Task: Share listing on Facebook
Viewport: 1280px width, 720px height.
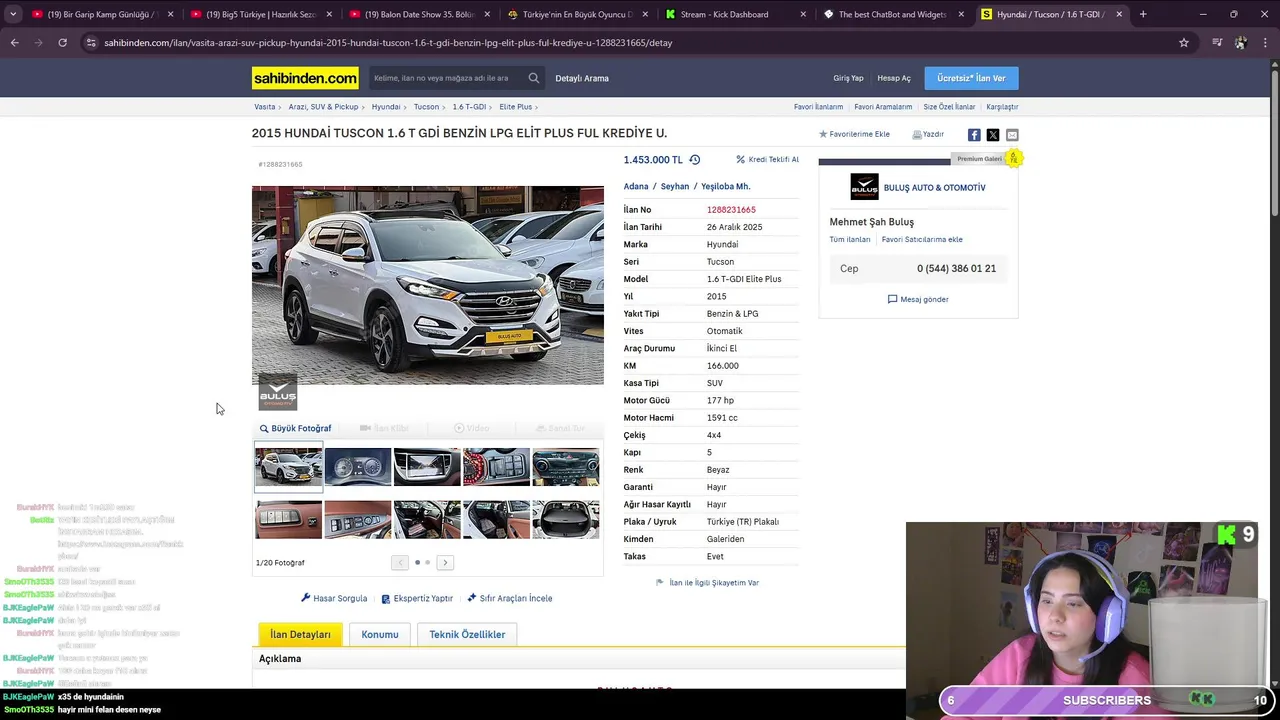Action: pyautogui.click(x=974, y=135)
